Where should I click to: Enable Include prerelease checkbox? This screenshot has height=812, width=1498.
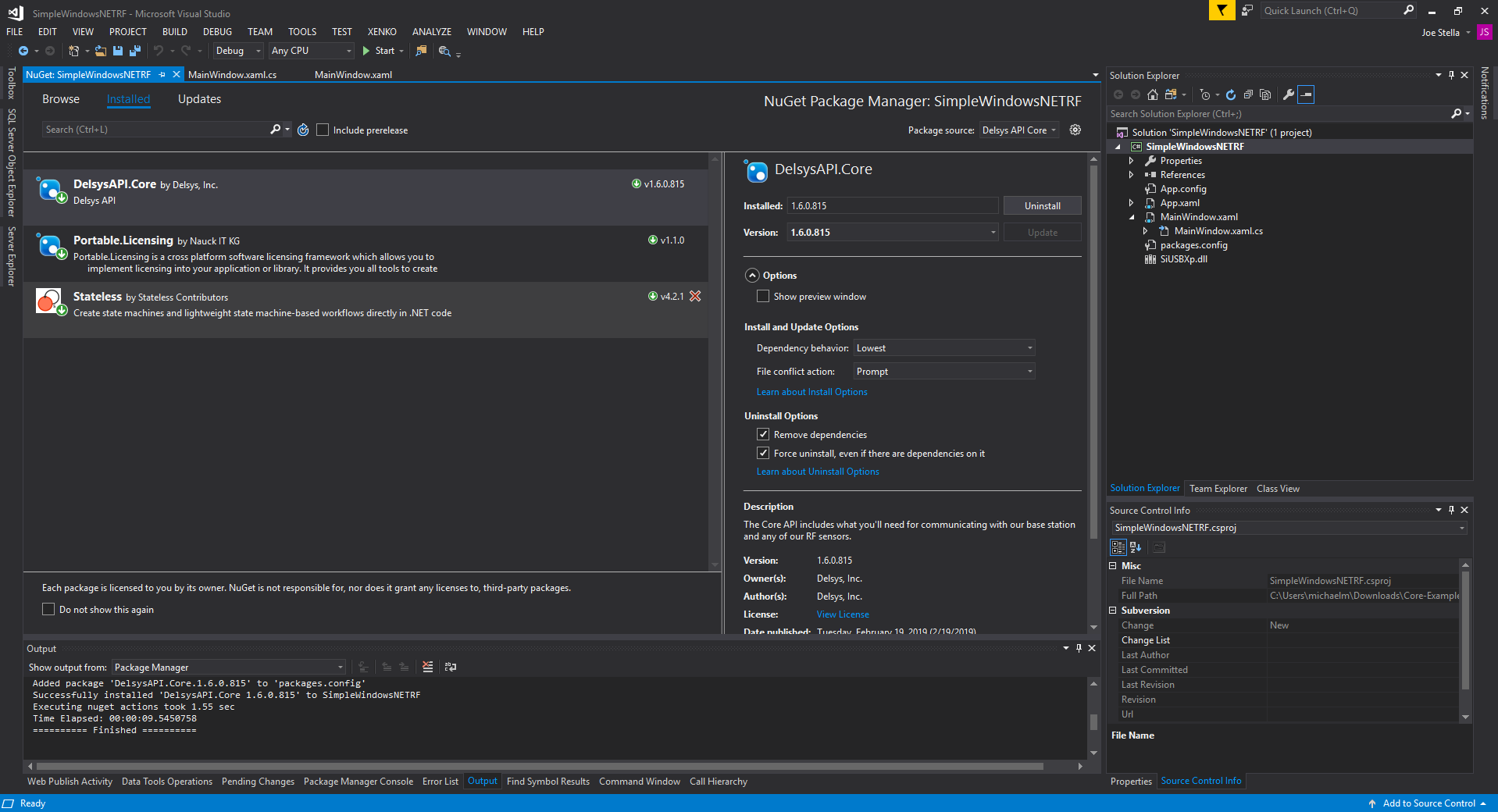tap(323, 130)
